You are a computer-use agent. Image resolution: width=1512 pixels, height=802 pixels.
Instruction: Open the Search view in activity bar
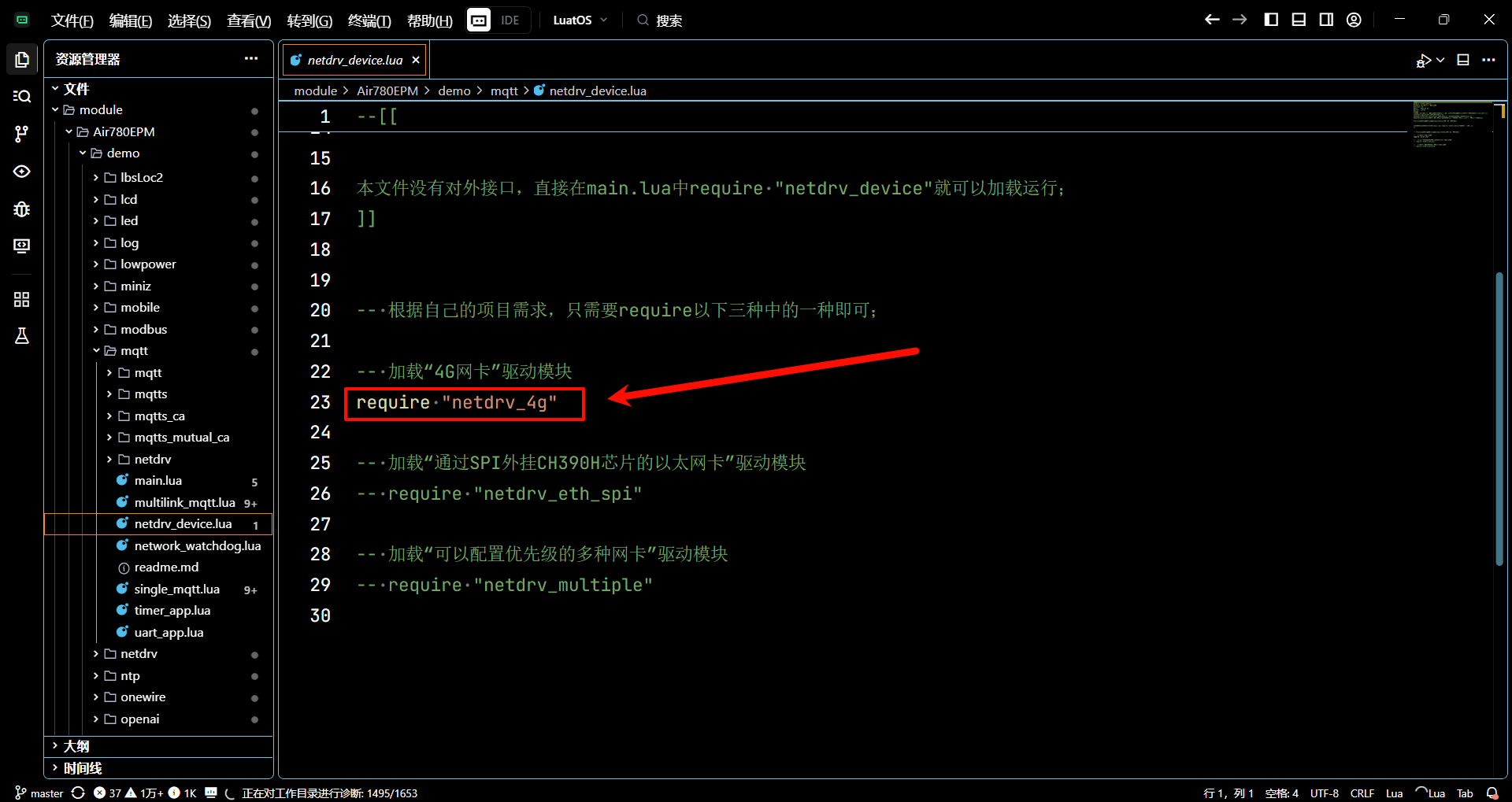point(22,96)
